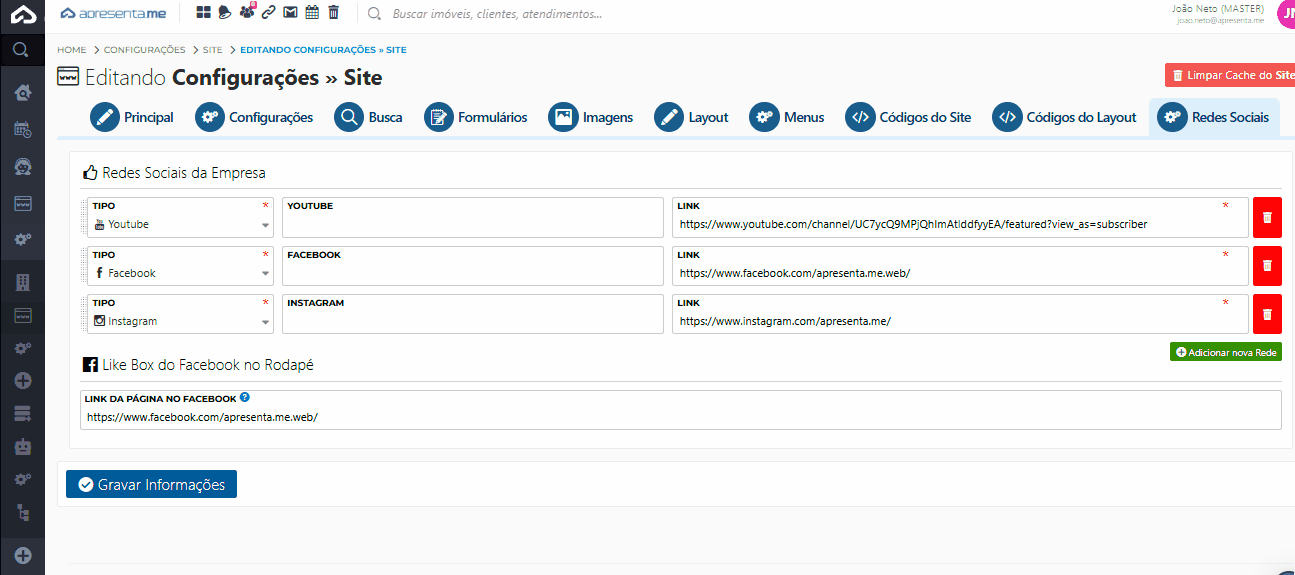
Task: Open the Tipo dropdown showing Instagram
Action: 181,321
